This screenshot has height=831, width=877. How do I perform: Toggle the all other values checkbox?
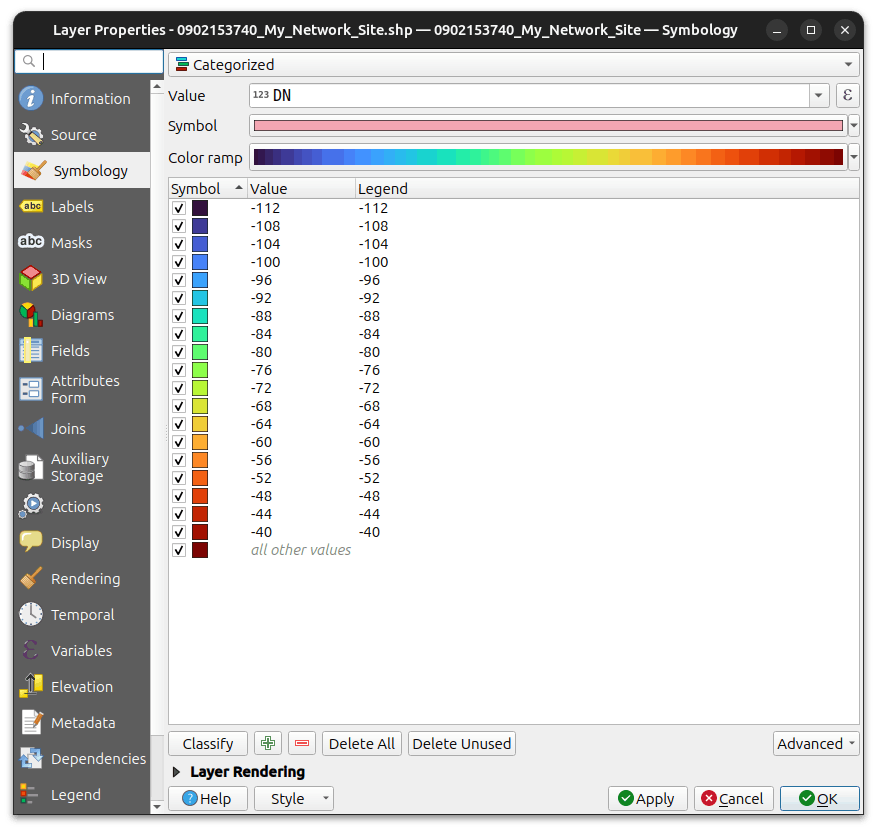[x=179, y=550]
